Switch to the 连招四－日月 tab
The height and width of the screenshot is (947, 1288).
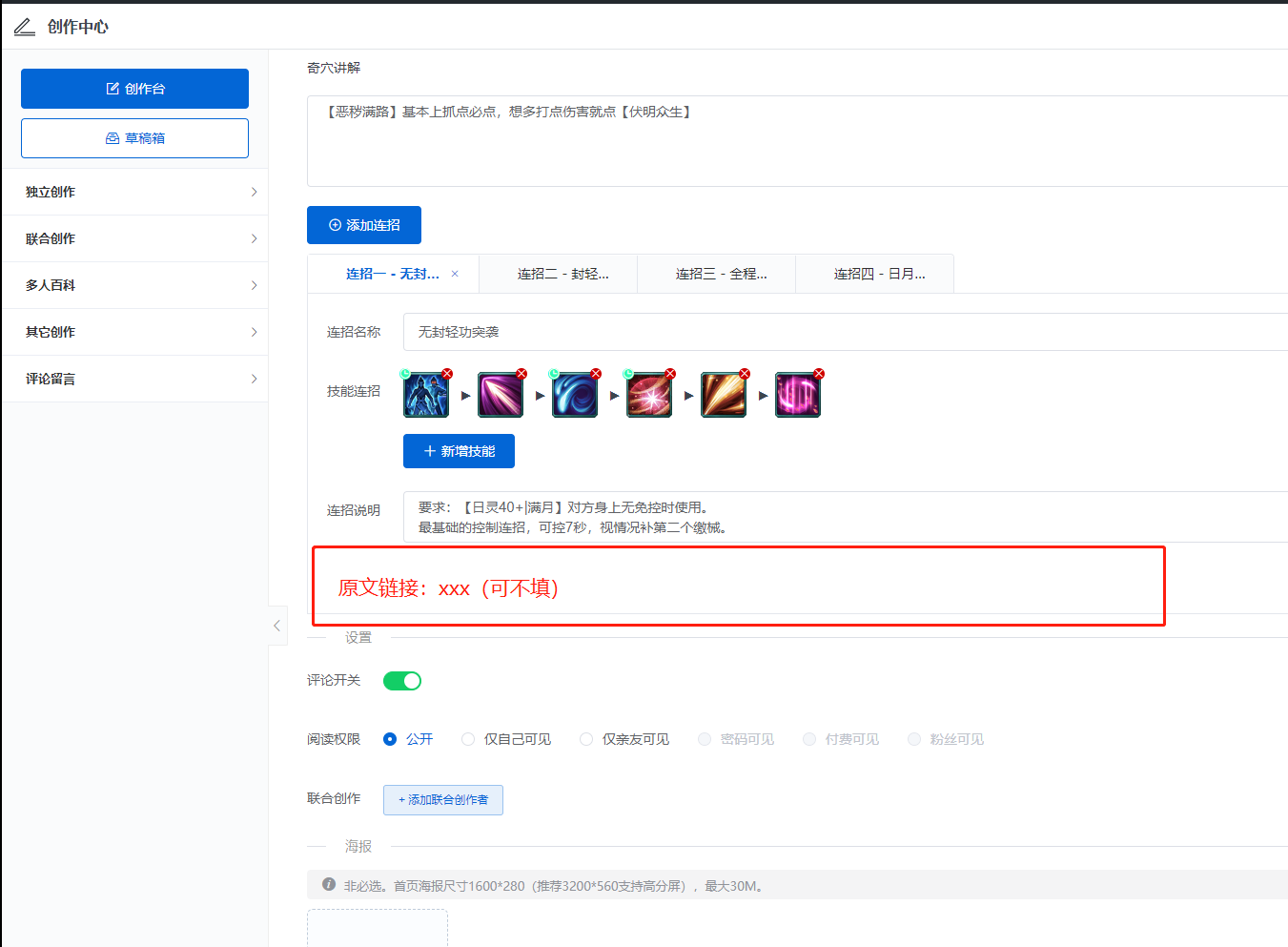pos(874,274)
